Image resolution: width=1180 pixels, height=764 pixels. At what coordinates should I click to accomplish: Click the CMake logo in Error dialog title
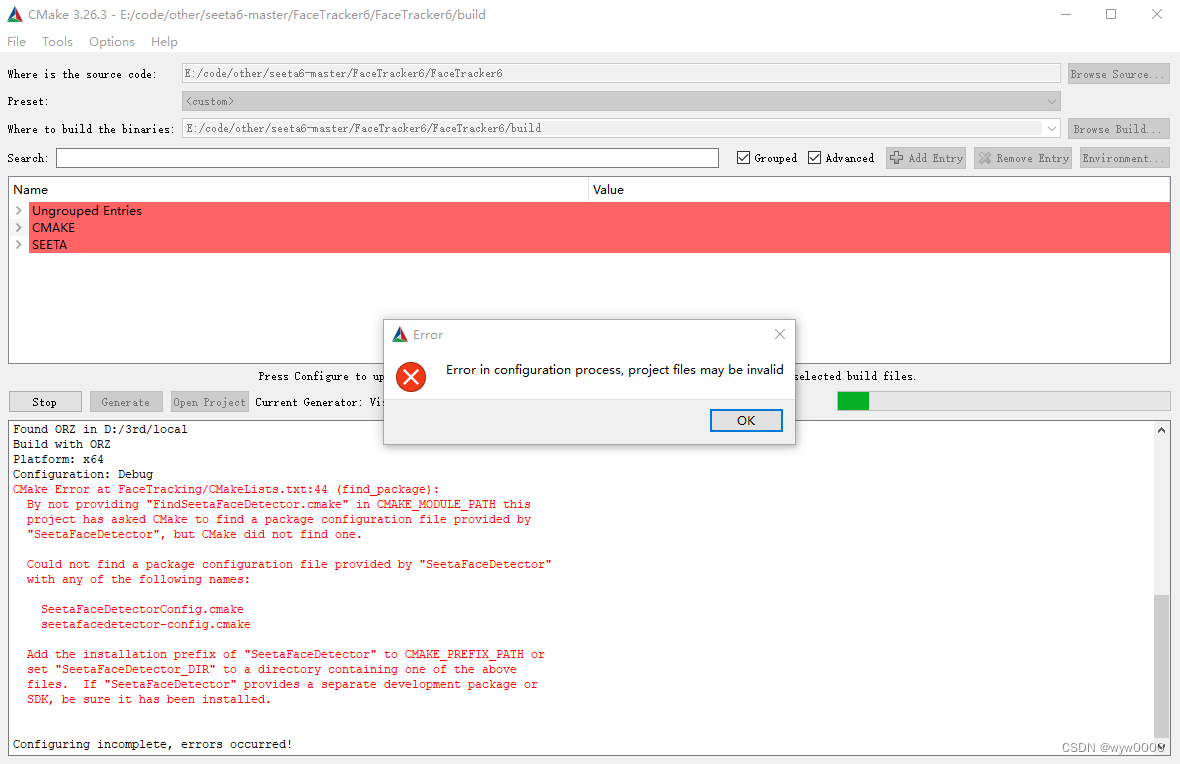click(x=400, y=335)
